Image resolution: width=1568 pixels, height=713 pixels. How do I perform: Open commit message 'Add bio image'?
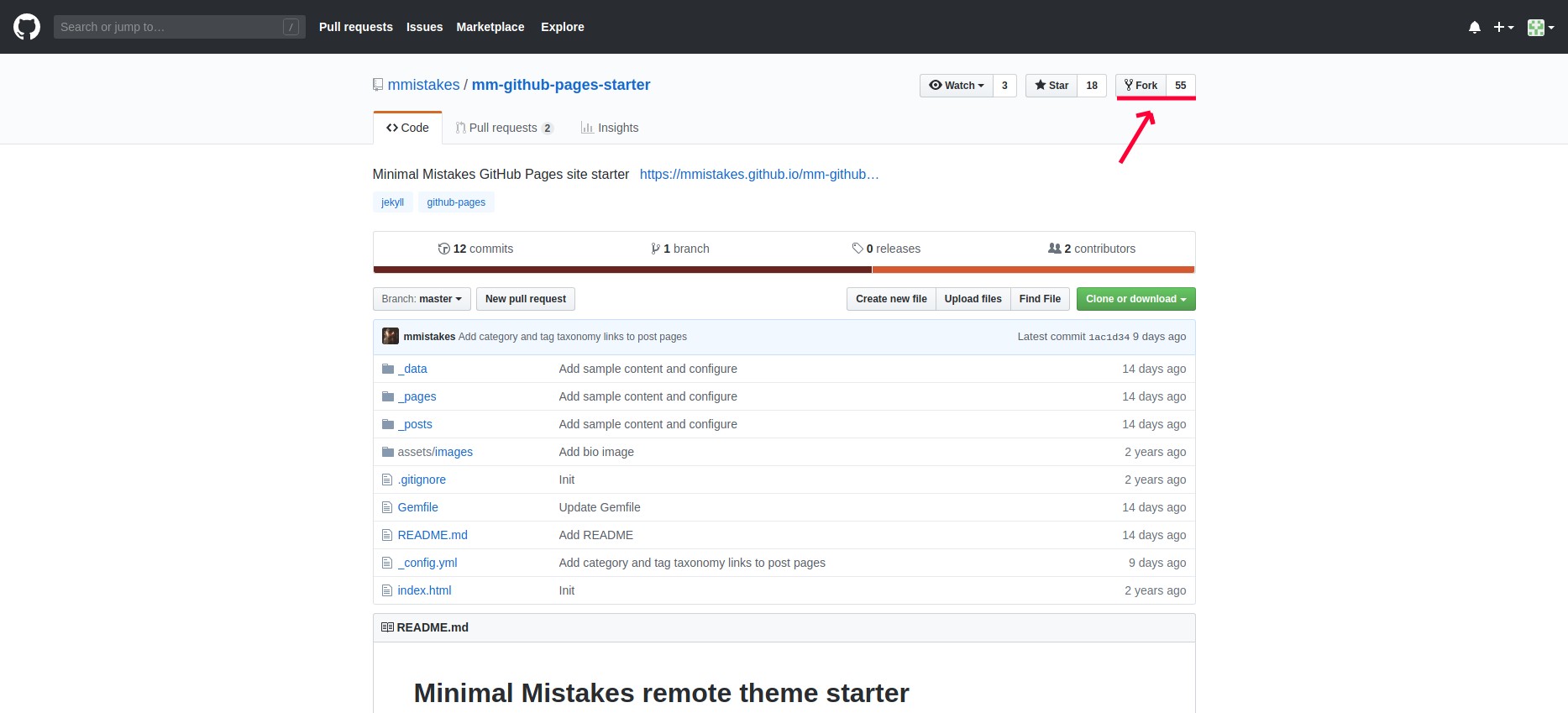tap(596, 452)
